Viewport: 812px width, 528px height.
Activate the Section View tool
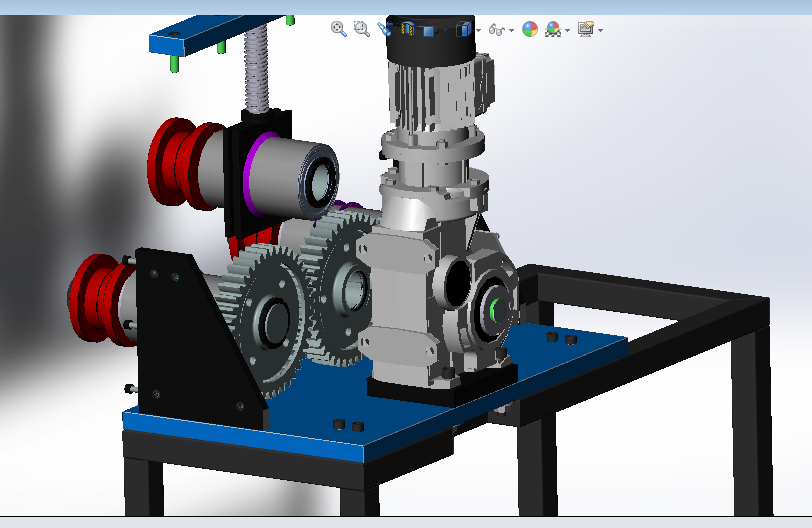point(408,30)
